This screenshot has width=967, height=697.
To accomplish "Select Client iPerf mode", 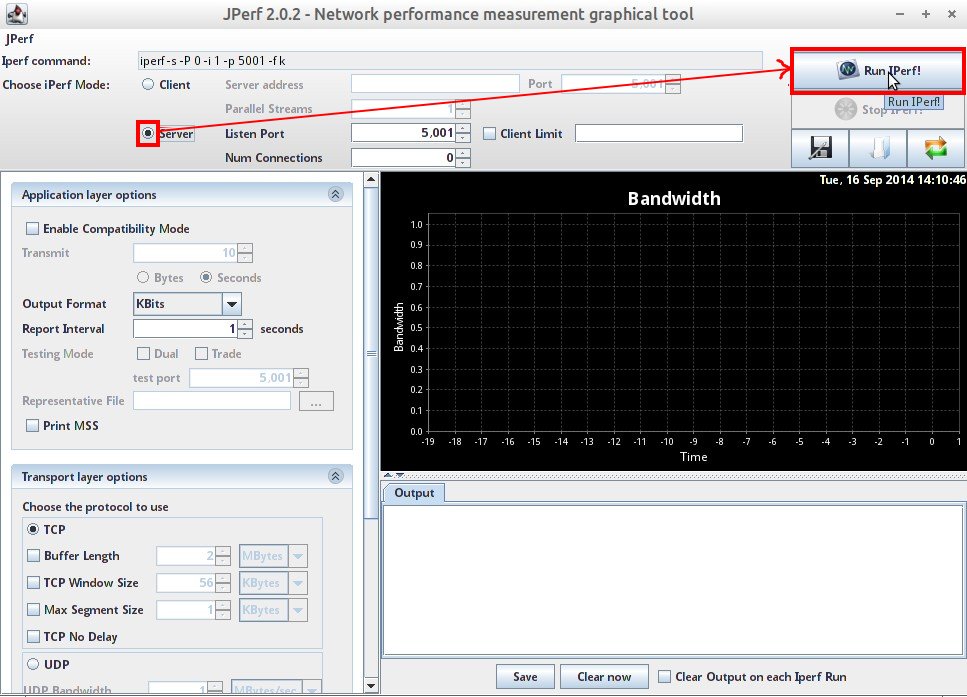I will coord(148,85).
